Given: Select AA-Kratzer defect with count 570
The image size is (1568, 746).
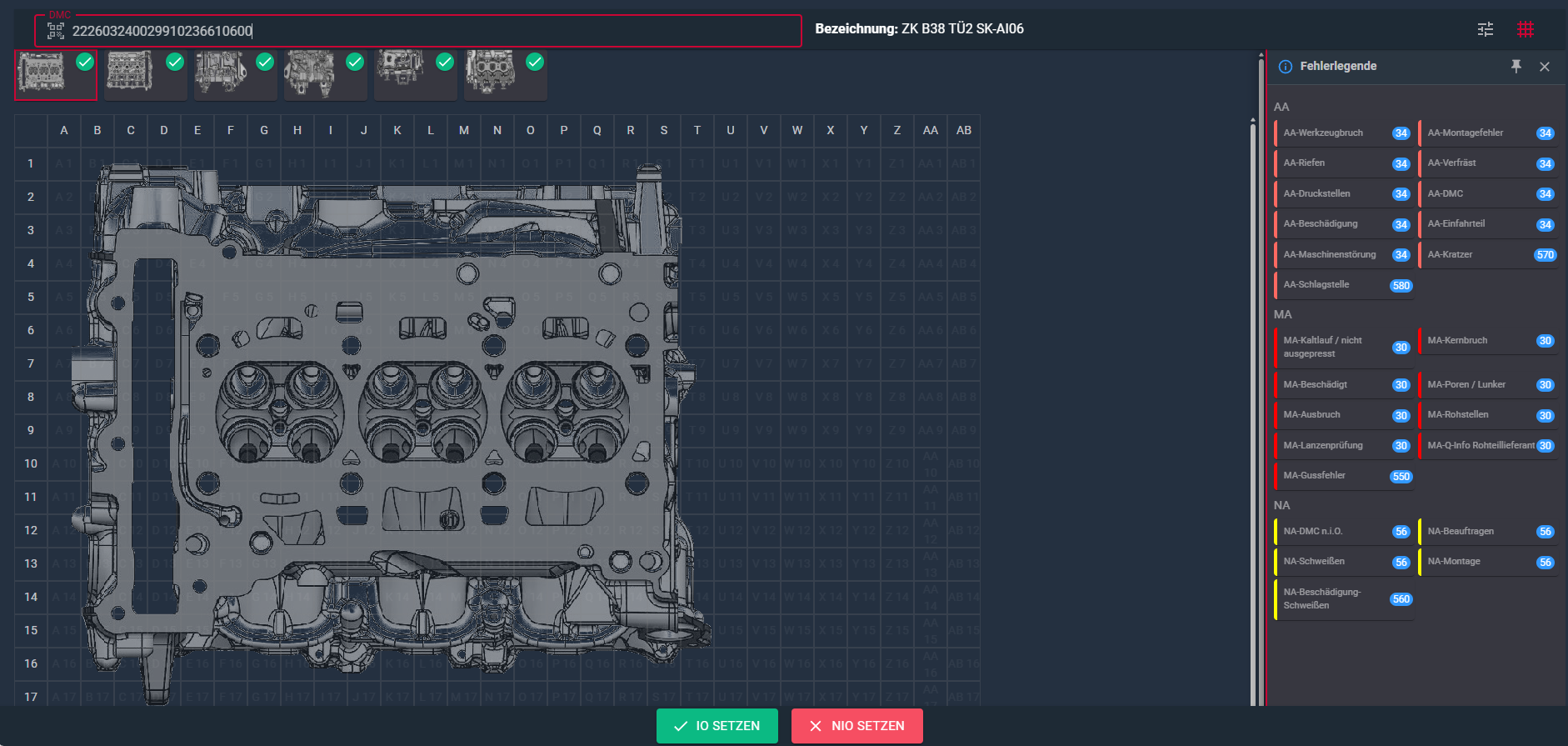Looking at the screenshot, I should pyautogui.click(x=1488, y=255).
